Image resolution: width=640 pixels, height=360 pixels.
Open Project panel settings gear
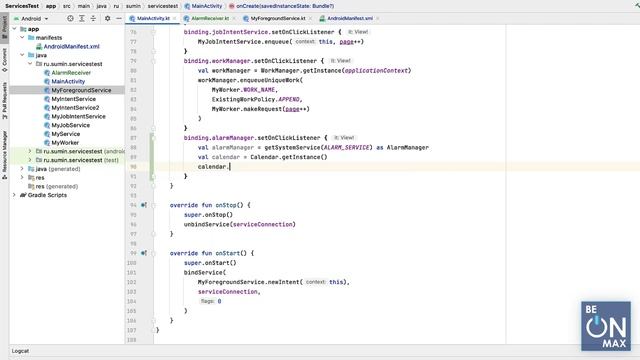pyautogui.click(x=107, y=18)
